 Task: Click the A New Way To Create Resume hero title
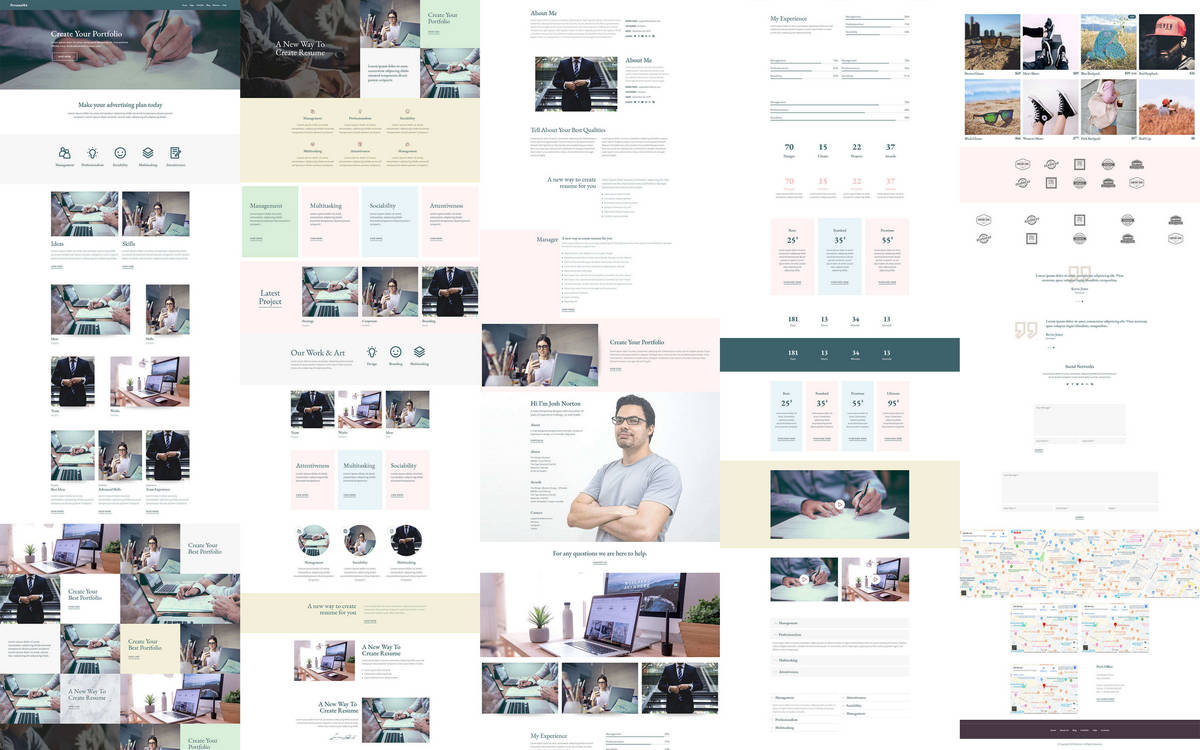click(x=299, y=48)
